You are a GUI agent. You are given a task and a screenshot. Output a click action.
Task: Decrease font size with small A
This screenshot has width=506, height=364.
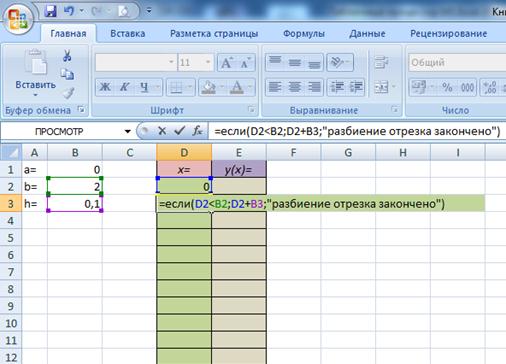coord(246,62)
